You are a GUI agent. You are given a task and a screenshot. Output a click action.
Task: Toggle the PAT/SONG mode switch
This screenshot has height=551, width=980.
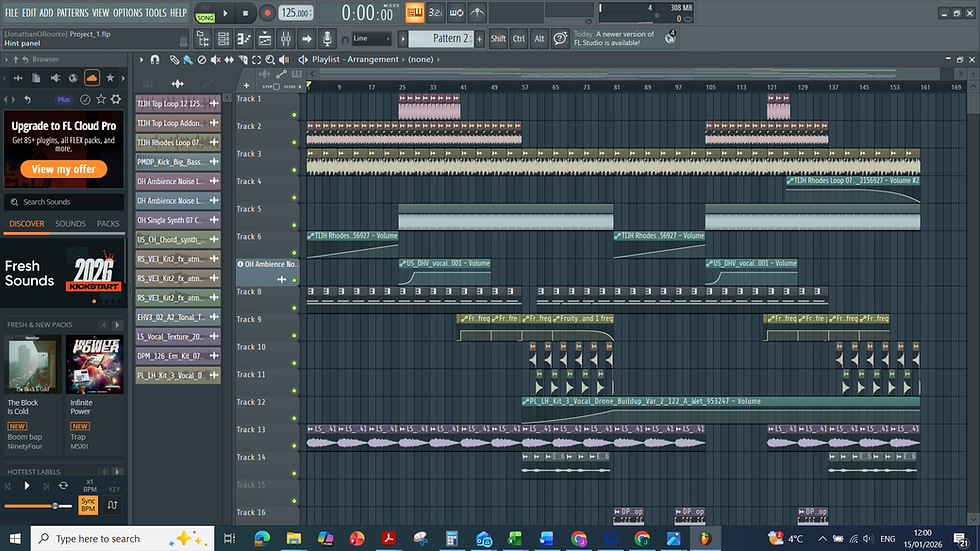[x=205, y=13]
